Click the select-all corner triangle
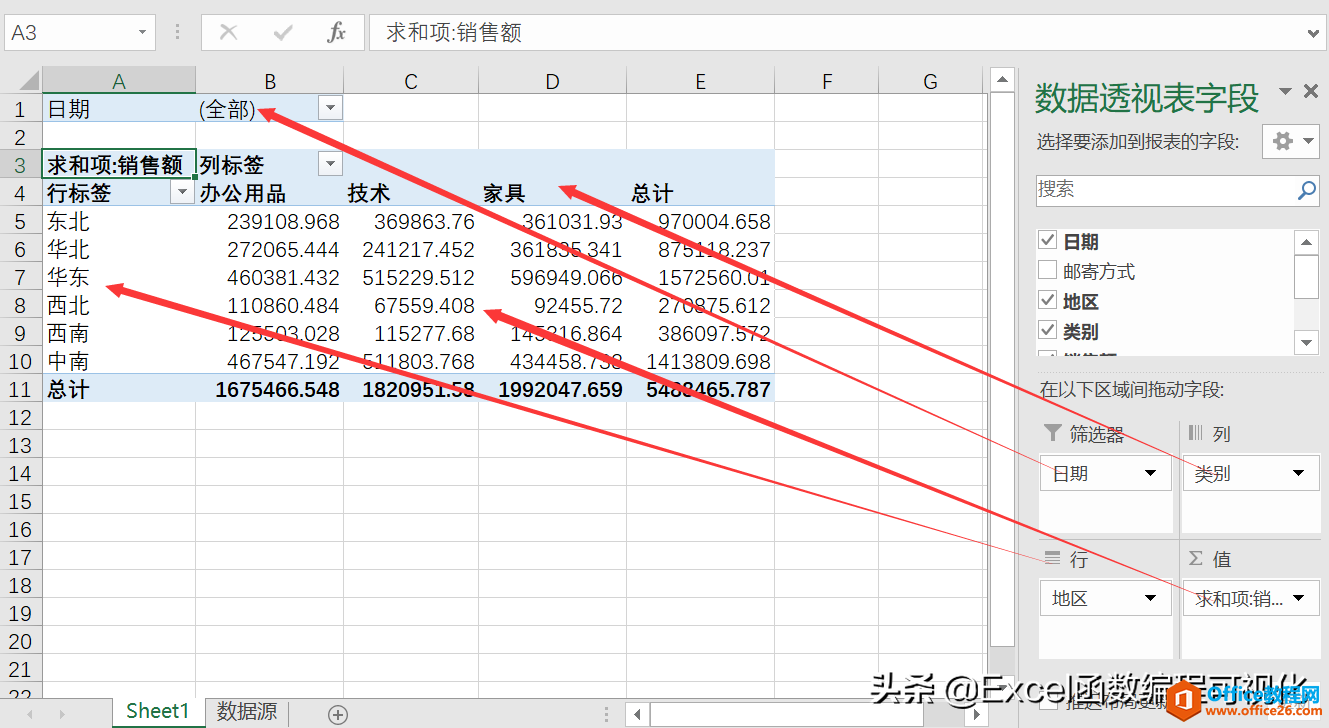 (28, 81)
